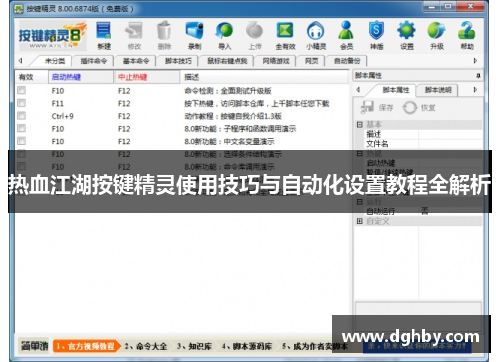Expand the 自定义 property group
The width and height of the screenshot is (500, 362).
tap(360, 221)
